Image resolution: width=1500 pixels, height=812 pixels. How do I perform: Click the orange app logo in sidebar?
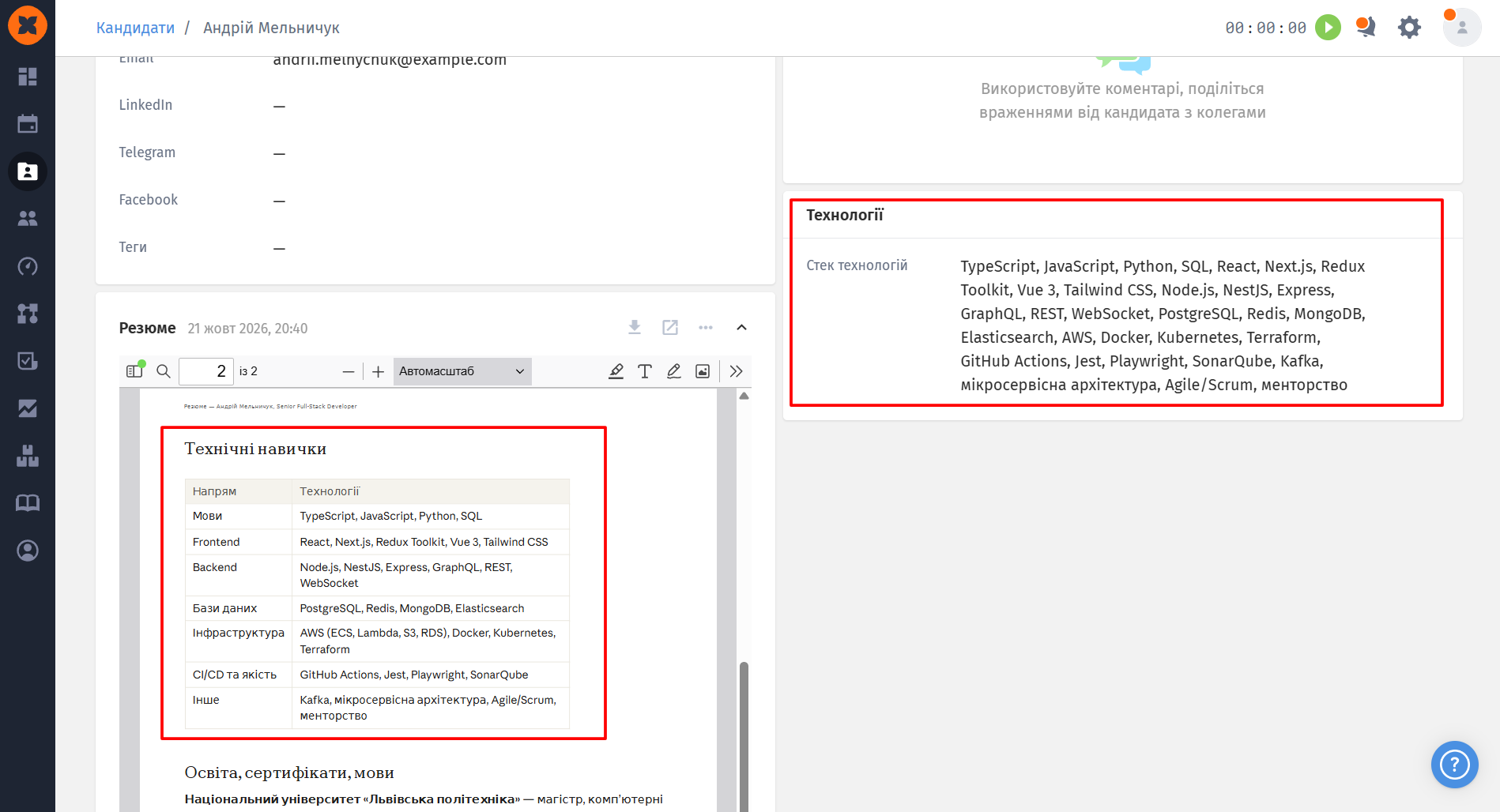[x=28, y=25]
